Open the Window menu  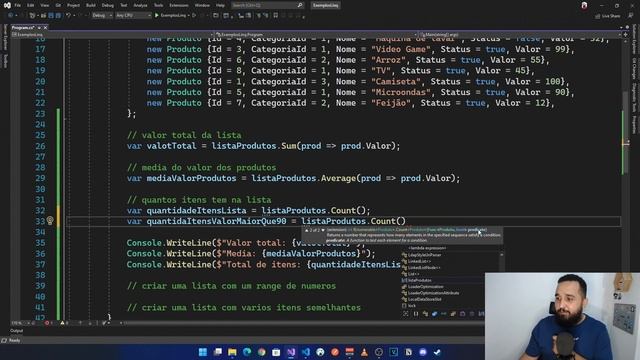[202, 5]
